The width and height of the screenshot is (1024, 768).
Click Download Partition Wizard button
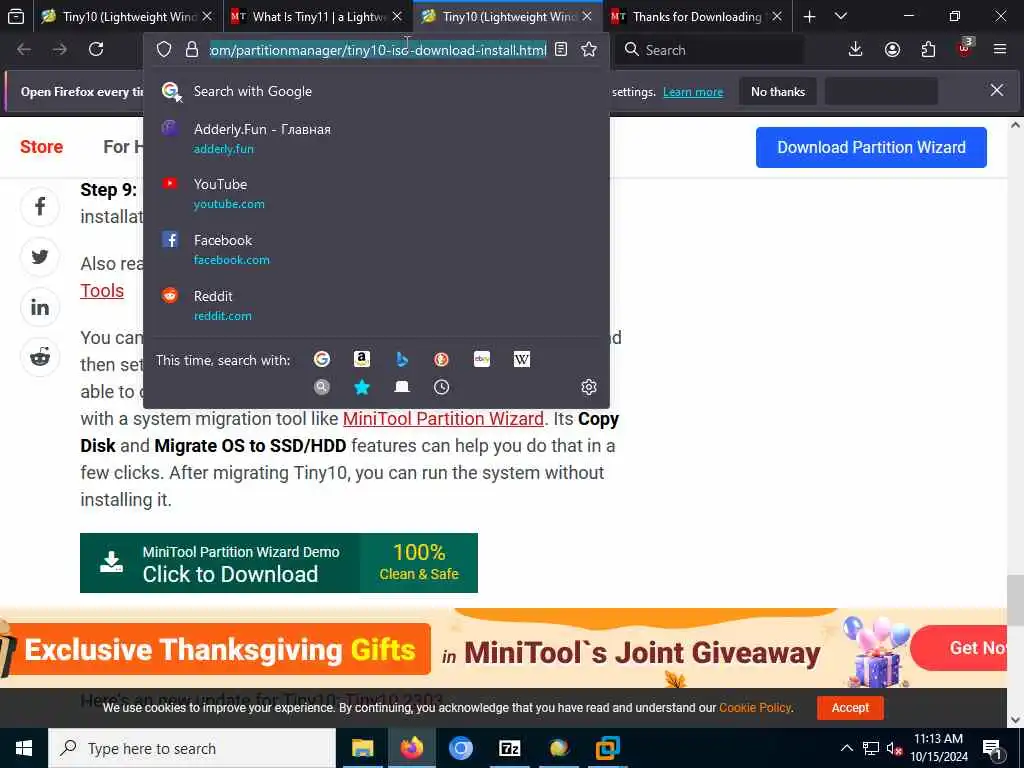point(871,148)
